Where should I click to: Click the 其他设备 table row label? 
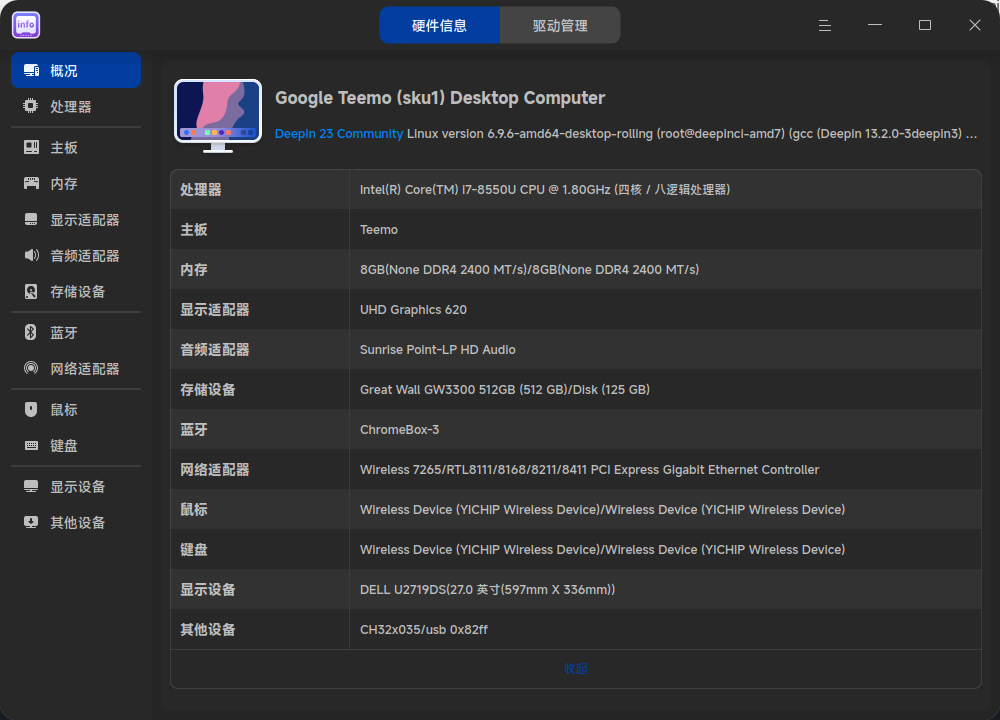point(208,630)
